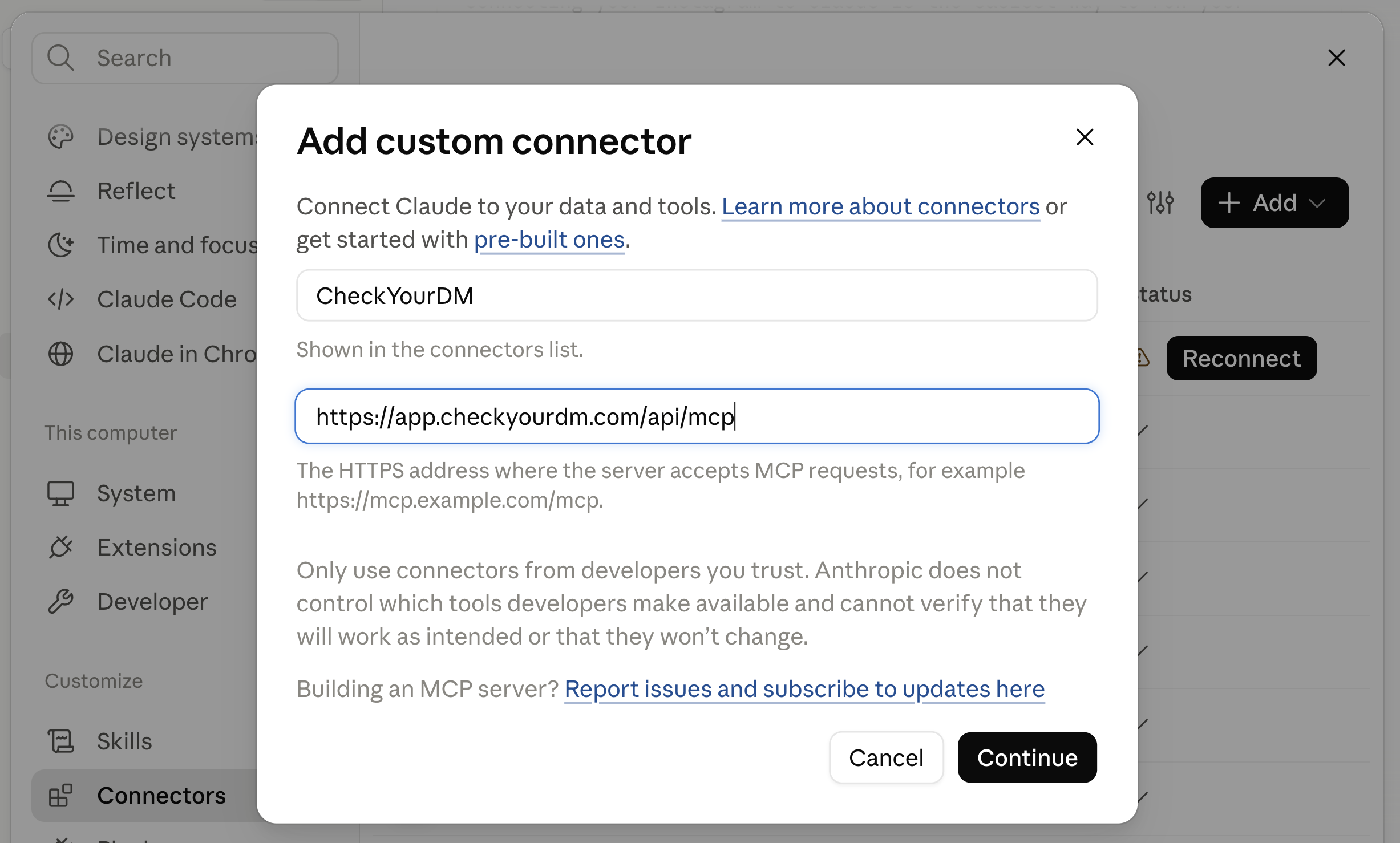This screenshot has width=1400, height=843.
Task: Click the Cancel button
Action: coord(886,757)
